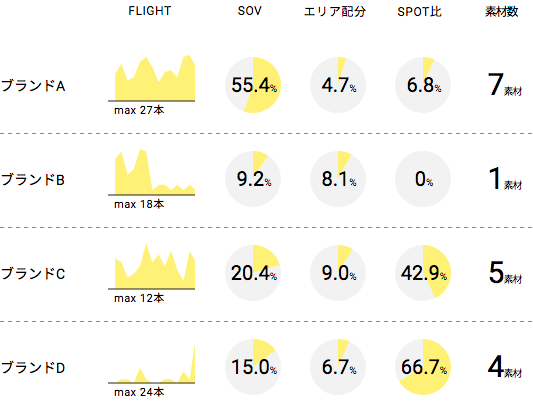Viewport: 533px width, 402px height.
Task: Select Brand A エリア配分 4.7% pie chart
Action: coord(338,85)
